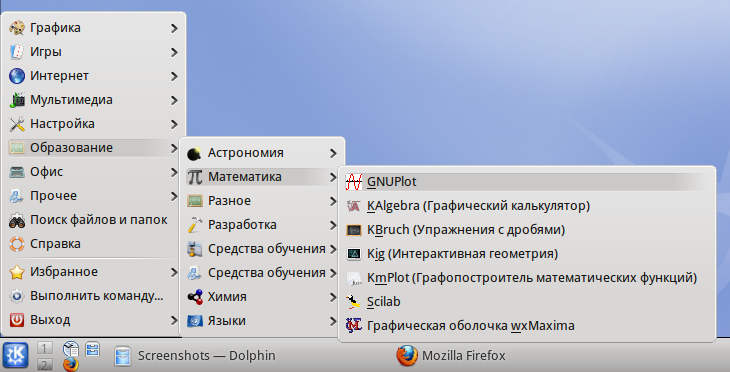Click the pi icon for Математика
The width and height of the screenshot is (730, 372).
(195, 177)
